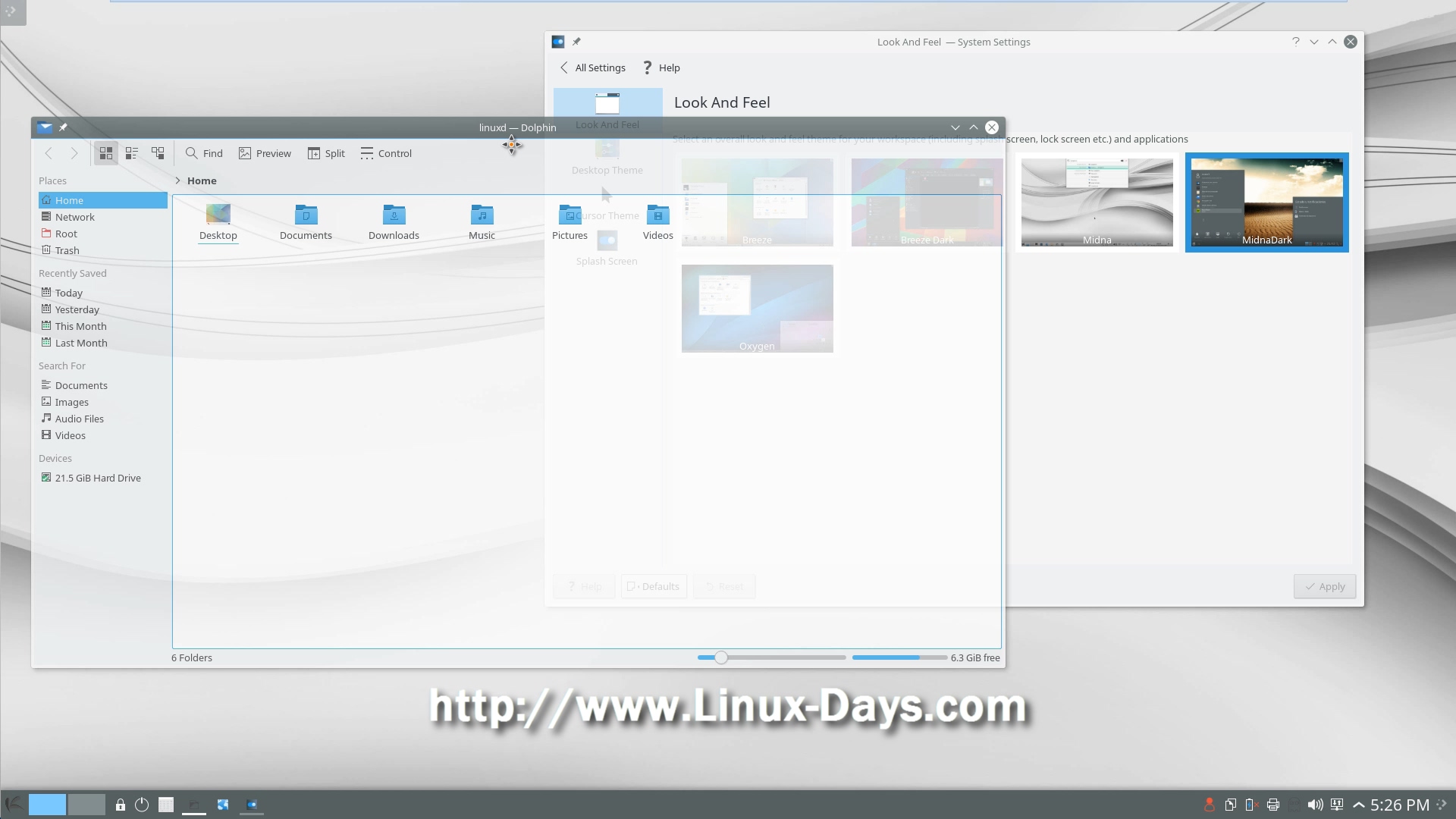This screenshot has width=1456, height=819.
Task: Switch Dolphin to Compact view mode
Action: (132, 153)
